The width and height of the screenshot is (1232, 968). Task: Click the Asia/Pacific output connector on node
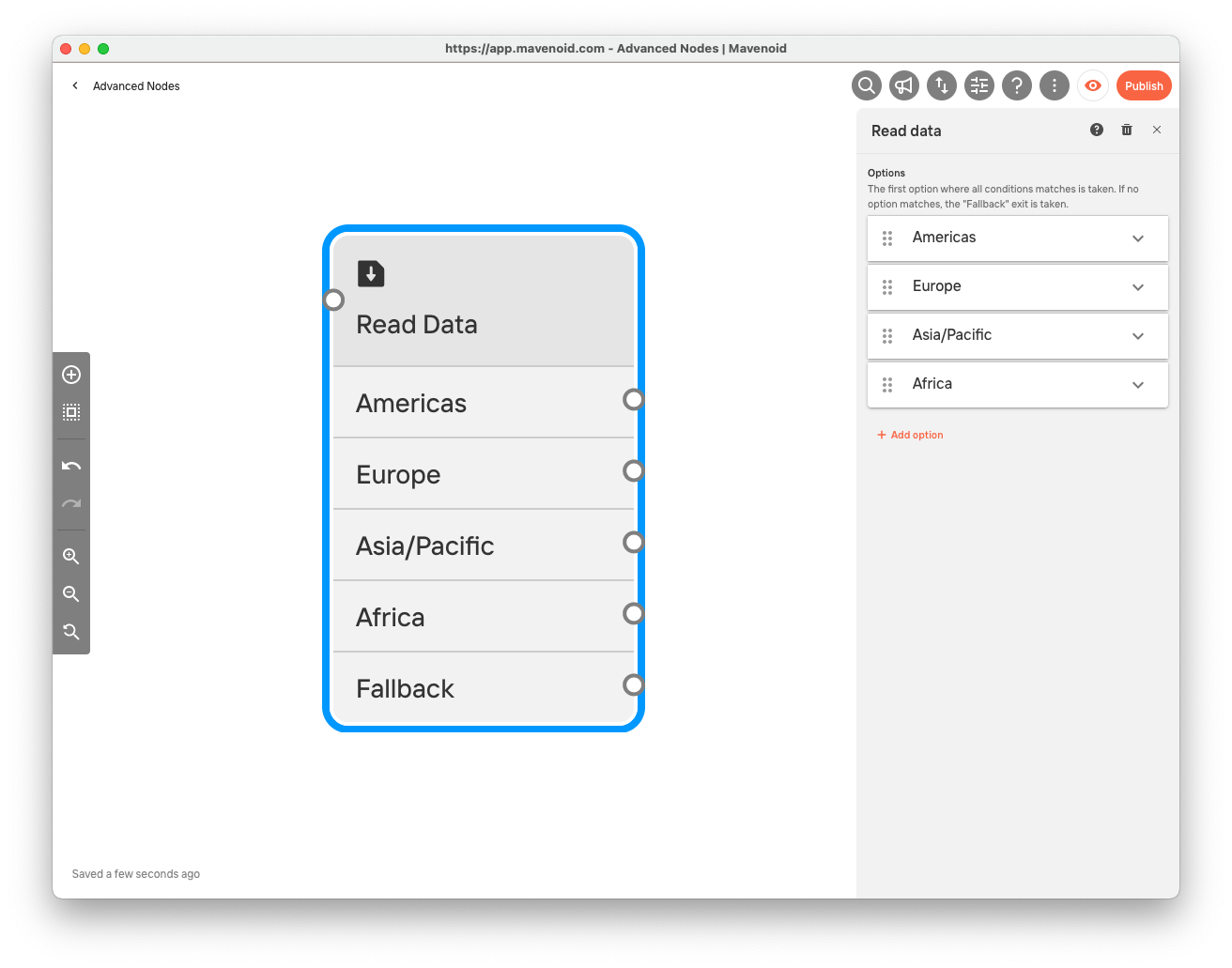tap(634, 542)
